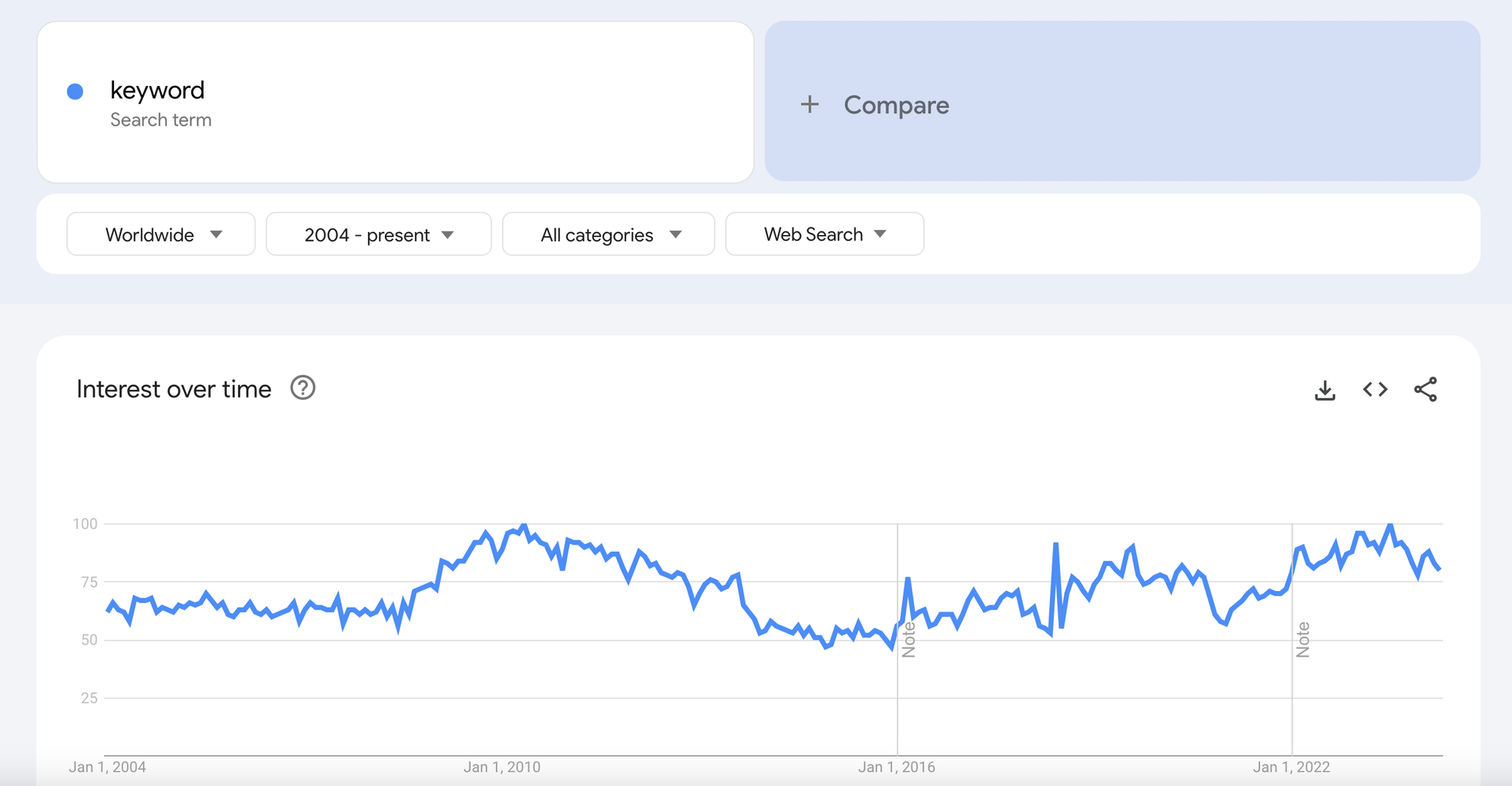Viewport: 1512px width, 786px height.
Task: Click the Web Search dropdown arrow icon
Action: tap(880, 234)
